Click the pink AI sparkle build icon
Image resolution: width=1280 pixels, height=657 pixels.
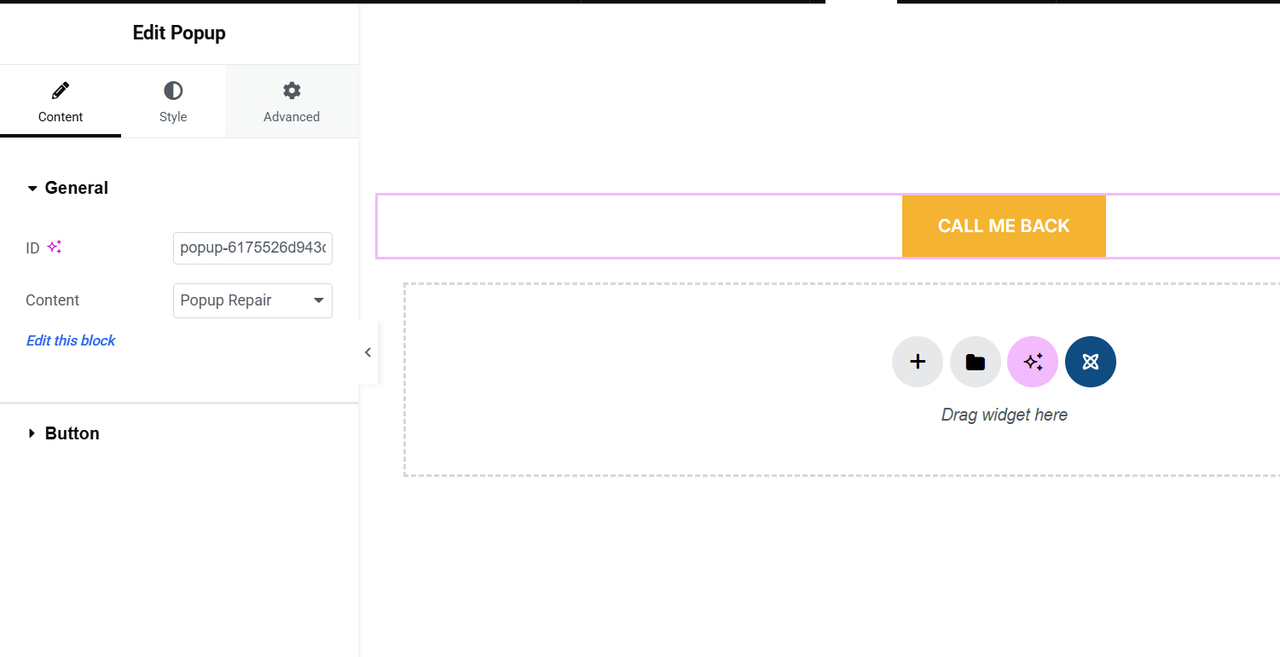(1033, 362)
